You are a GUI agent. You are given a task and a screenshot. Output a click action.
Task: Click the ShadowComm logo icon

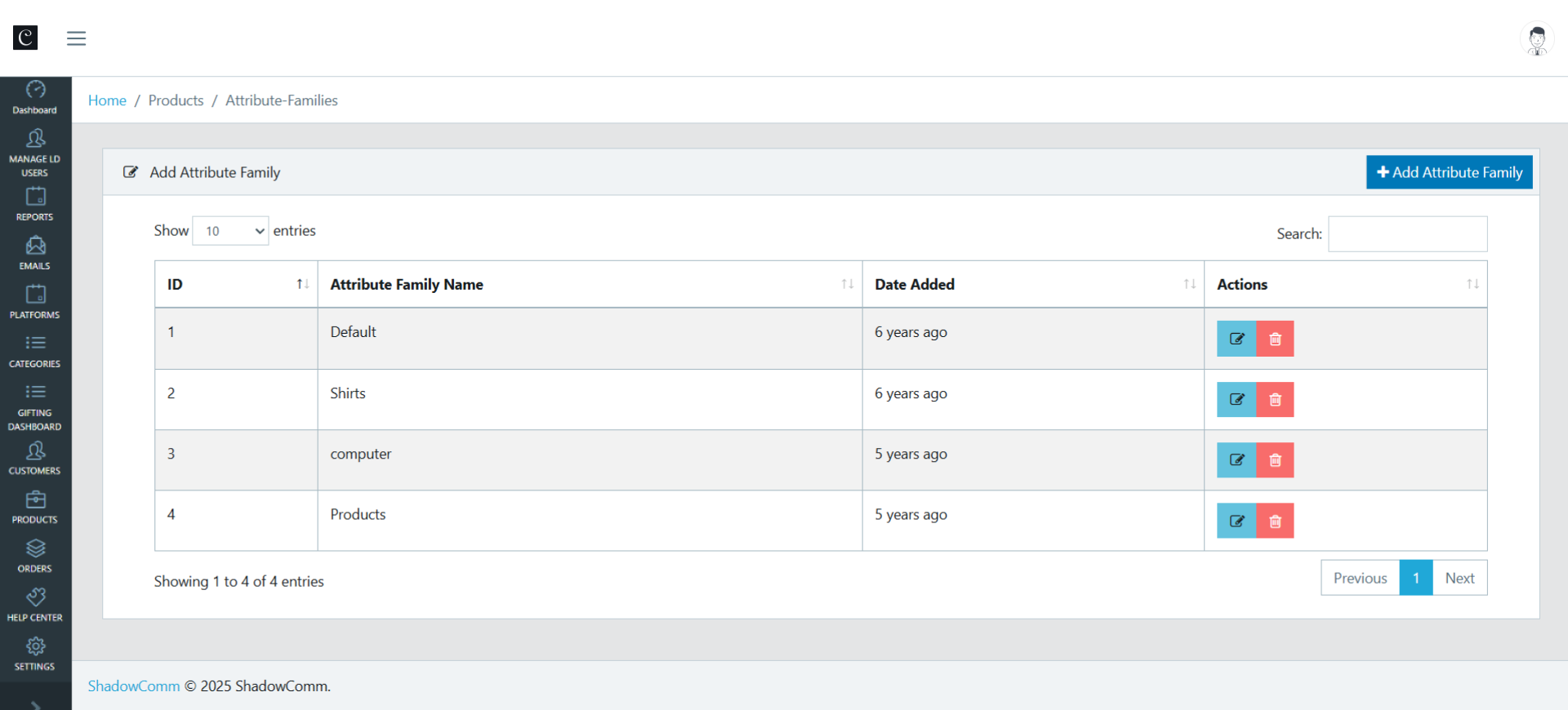[x=25, y=38]
